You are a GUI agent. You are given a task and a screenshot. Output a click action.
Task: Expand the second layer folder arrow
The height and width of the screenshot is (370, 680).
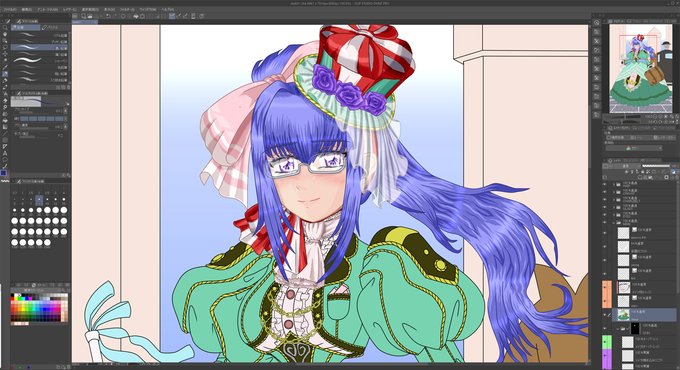point(614,191)
